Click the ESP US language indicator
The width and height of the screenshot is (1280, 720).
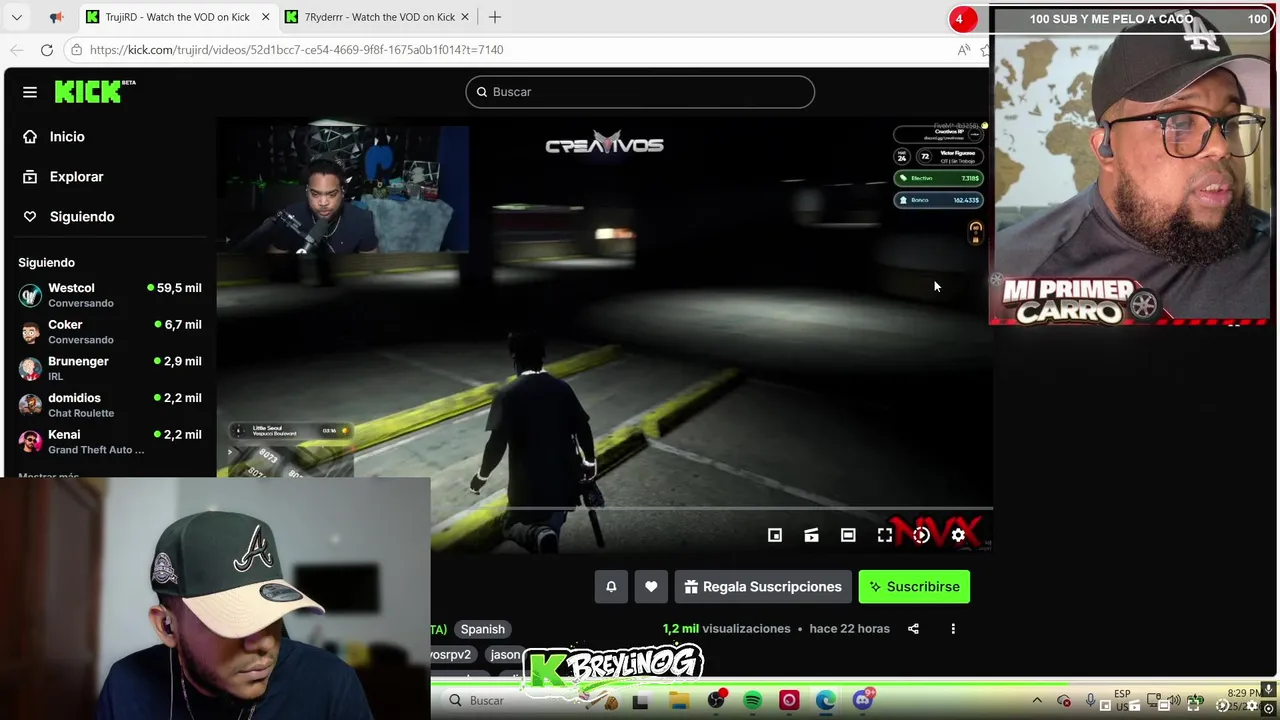(1122, 700)
